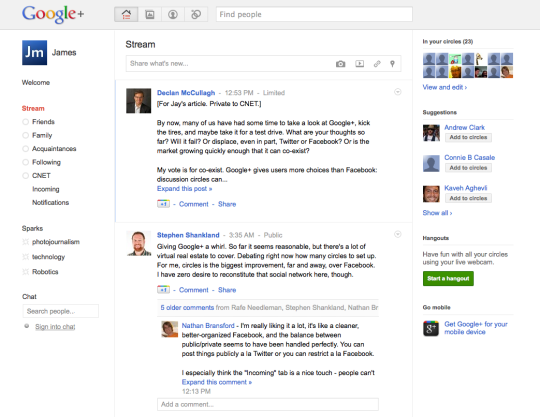Open Stephen Shankland's name link

pos(188,235)
